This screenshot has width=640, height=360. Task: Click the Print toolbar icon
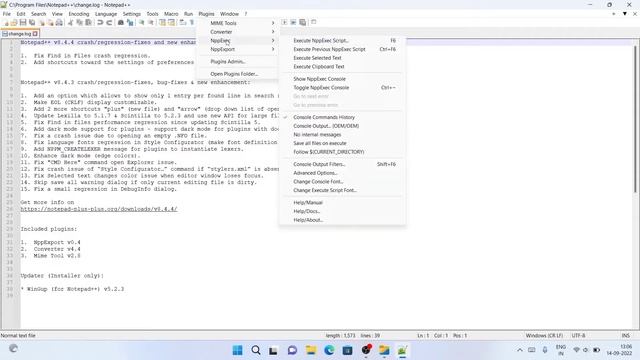[x=59, y=22]
